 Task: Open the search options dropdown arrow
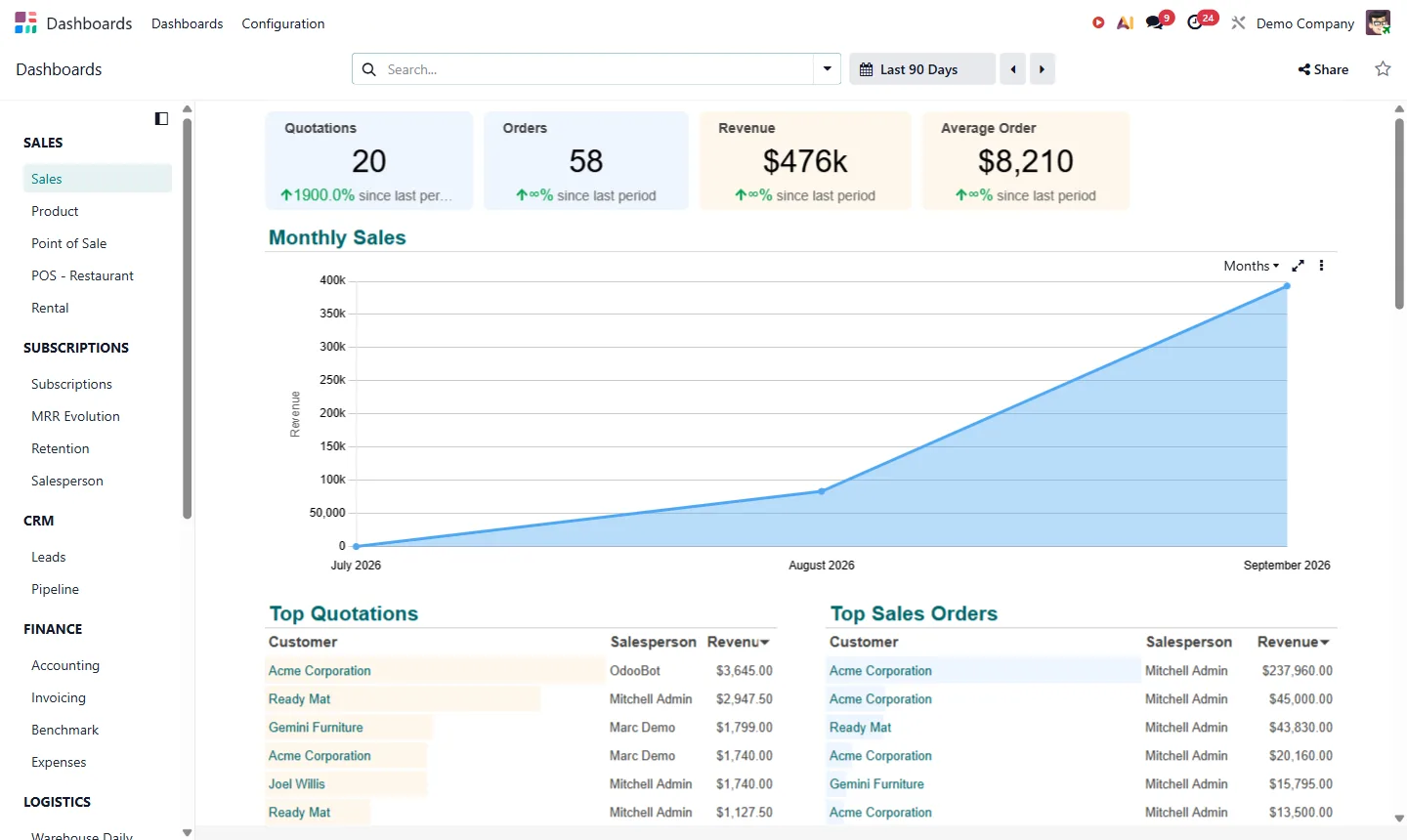pos(827,69)
